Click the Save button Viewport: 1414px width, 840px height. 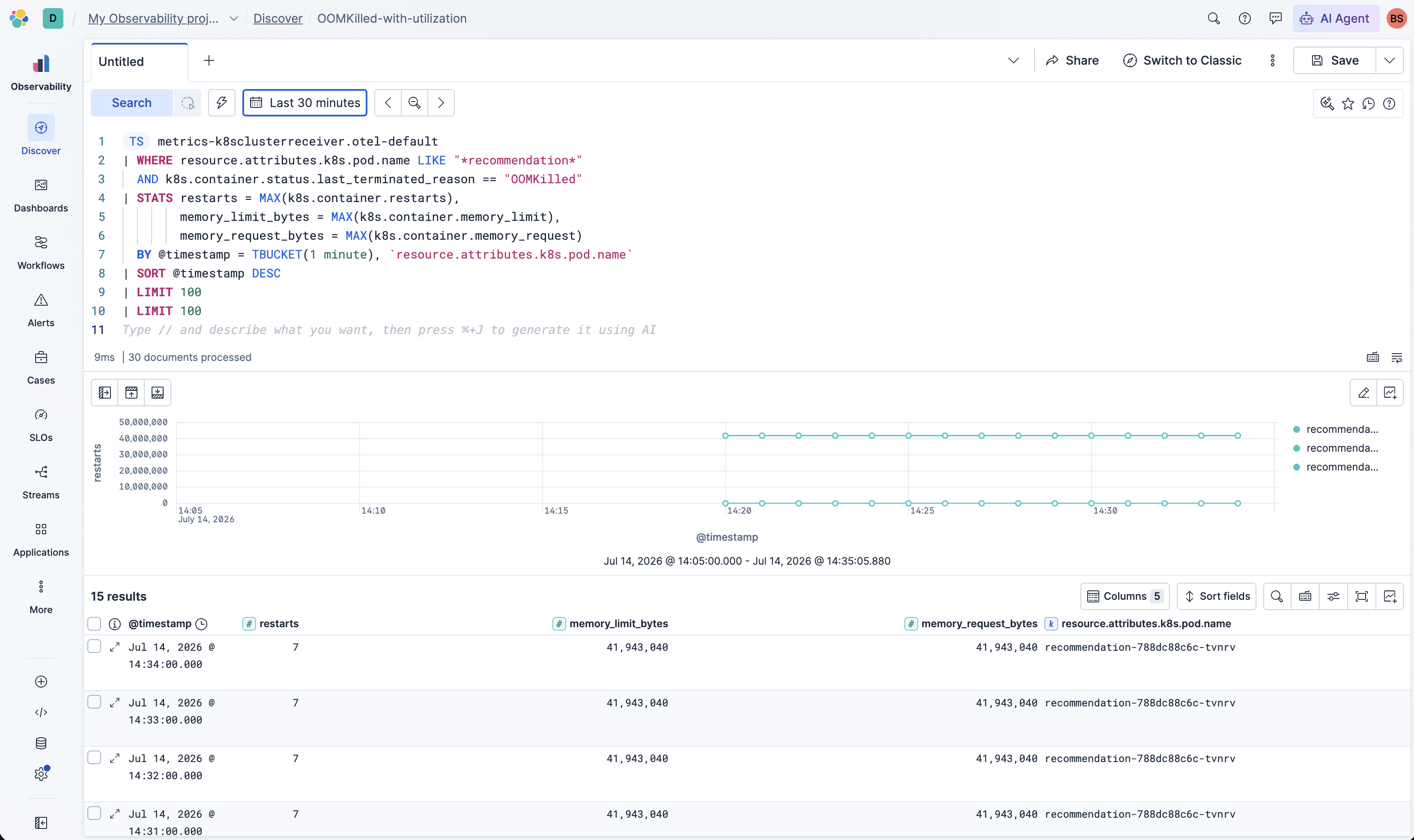pyautogui.click(x=1335, y=60)
